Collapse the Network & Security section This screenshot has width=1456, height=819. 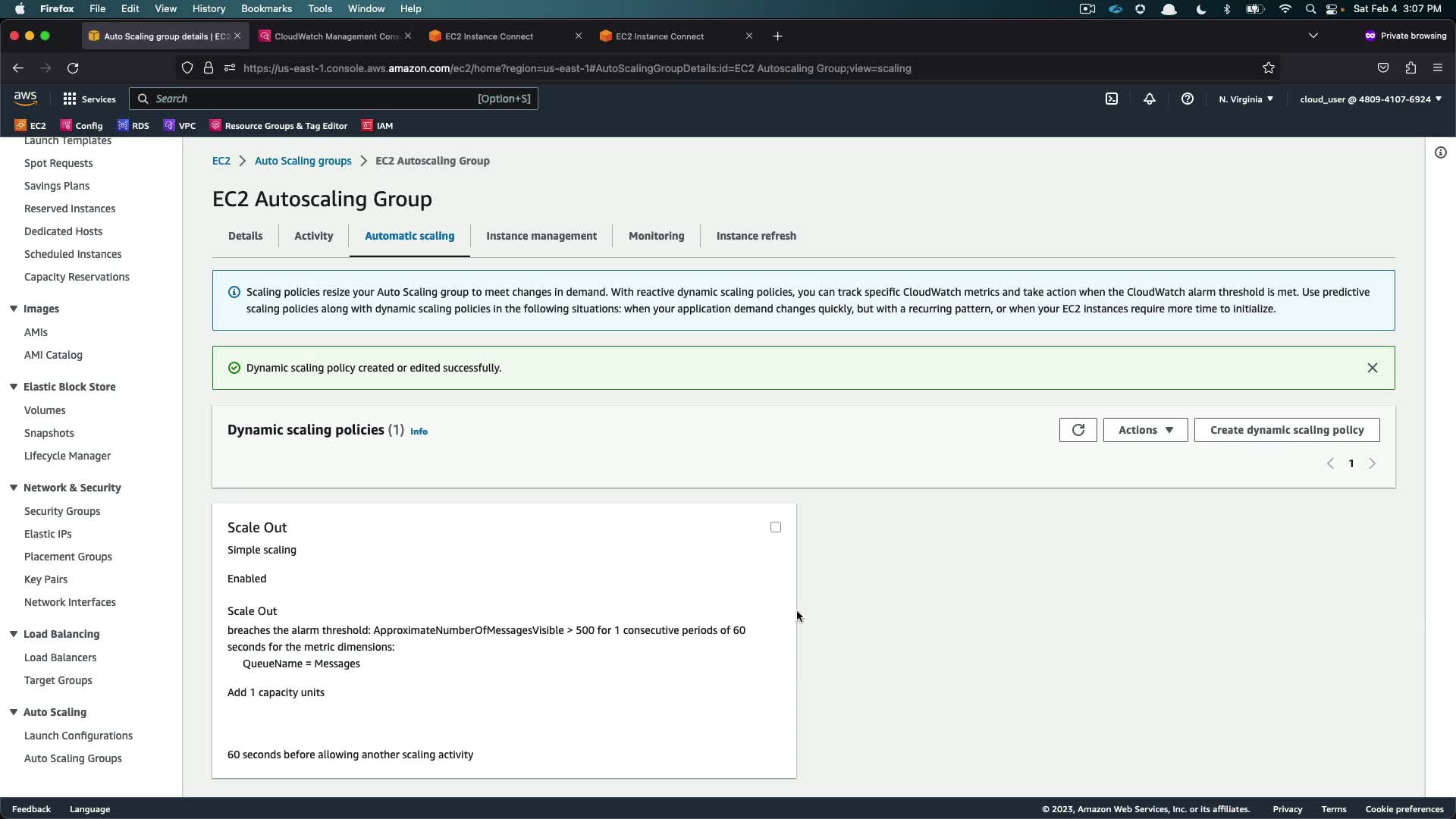[14, 488]
